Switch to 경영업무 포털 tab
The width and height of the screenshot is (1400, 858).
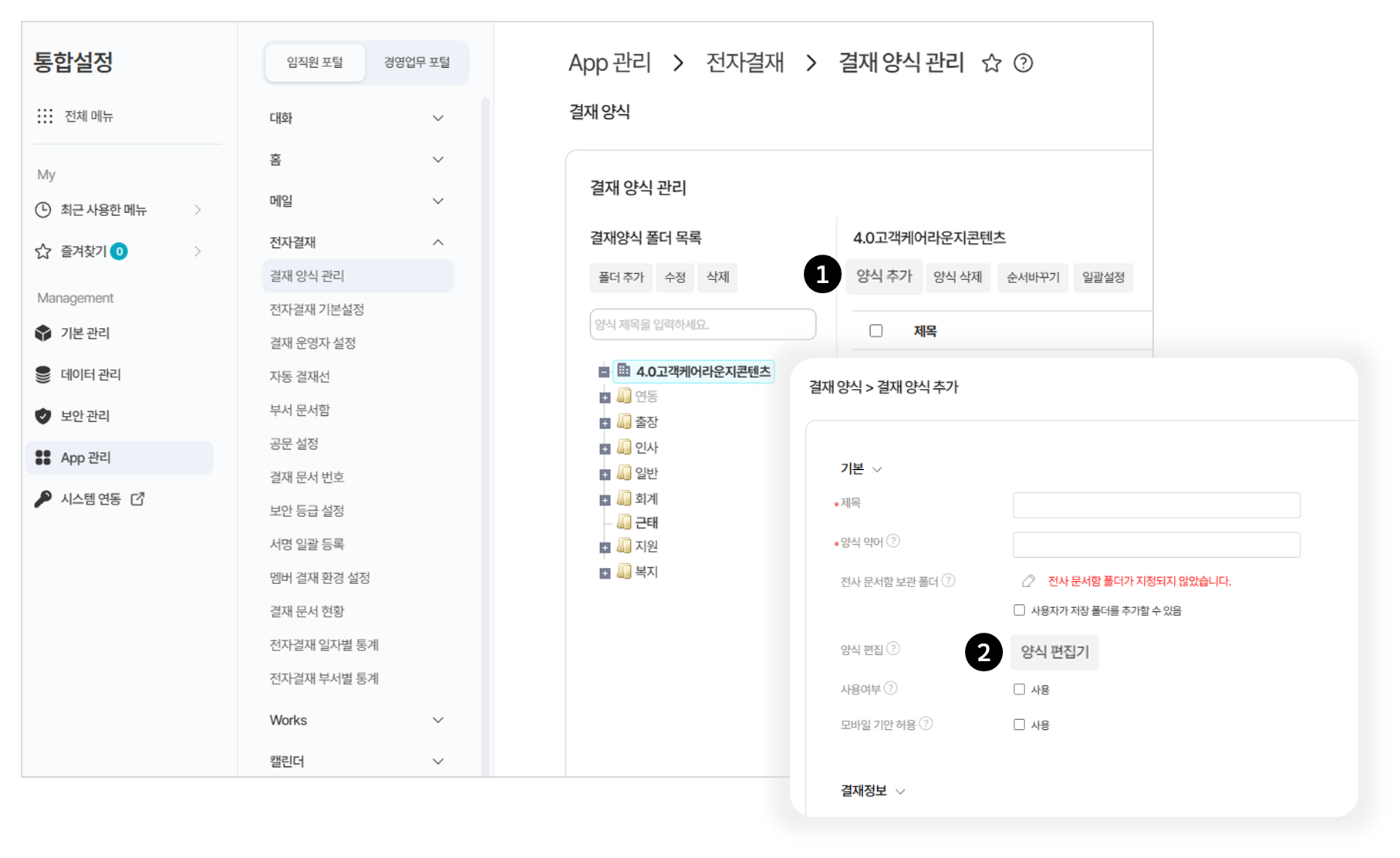417,62
